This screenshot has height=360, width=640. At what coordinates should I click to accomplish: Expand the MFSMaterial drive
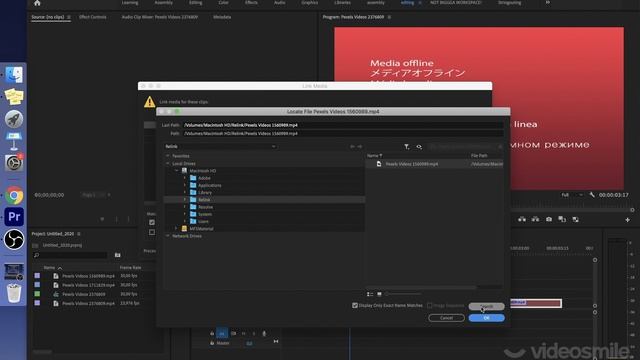[x=176, y=229]
